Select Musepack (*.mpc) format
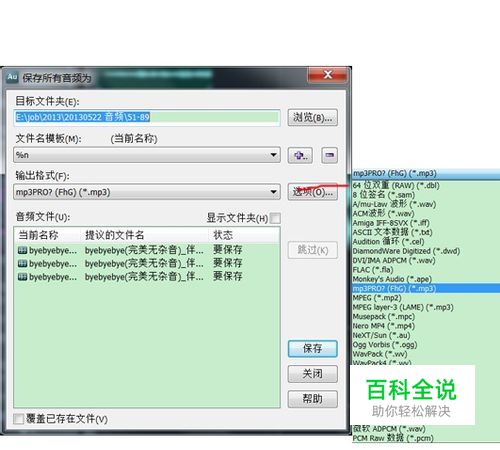The image size is (500, 450). 426,316
